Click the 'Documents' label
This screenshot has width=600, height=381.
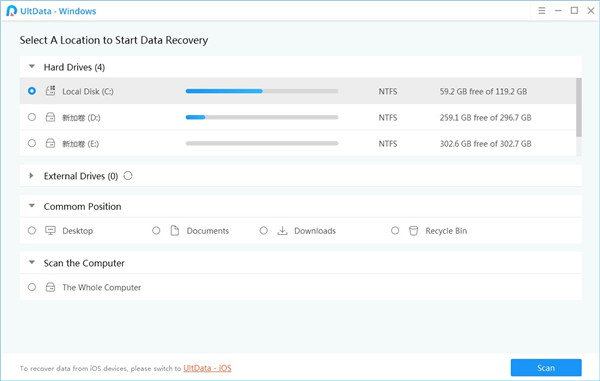point(208,231)
